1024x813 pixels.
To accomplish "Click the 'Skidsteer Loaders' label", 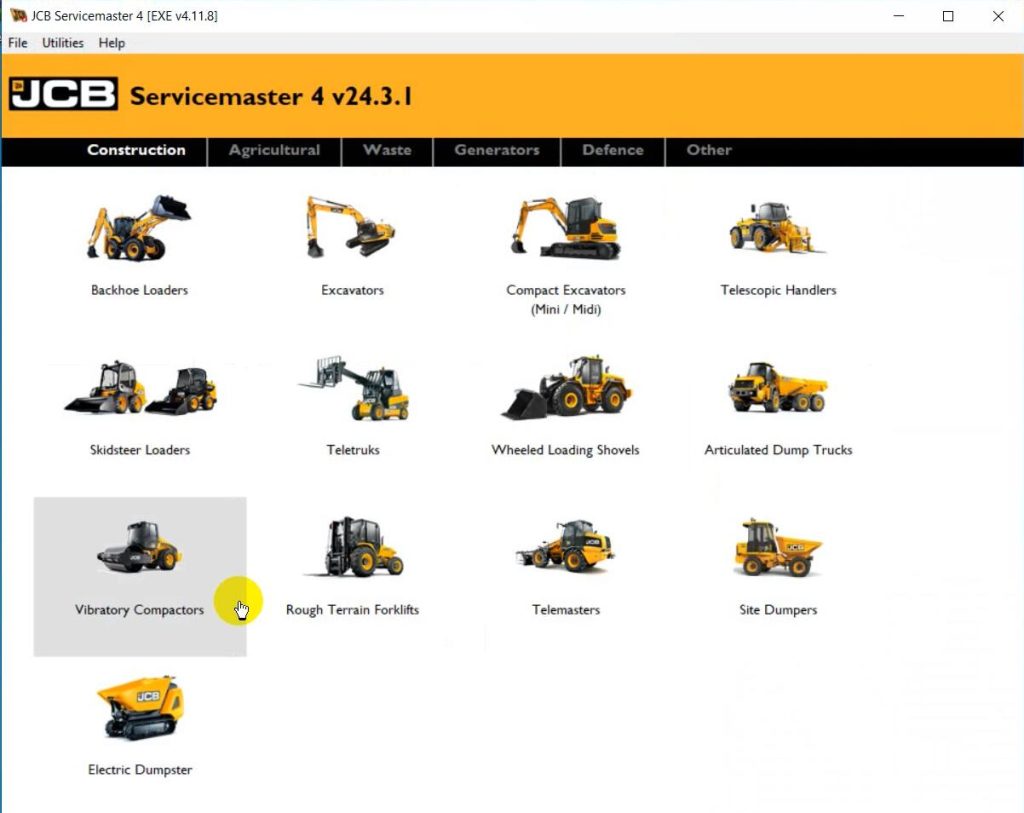I will click(x=140, y=450).
